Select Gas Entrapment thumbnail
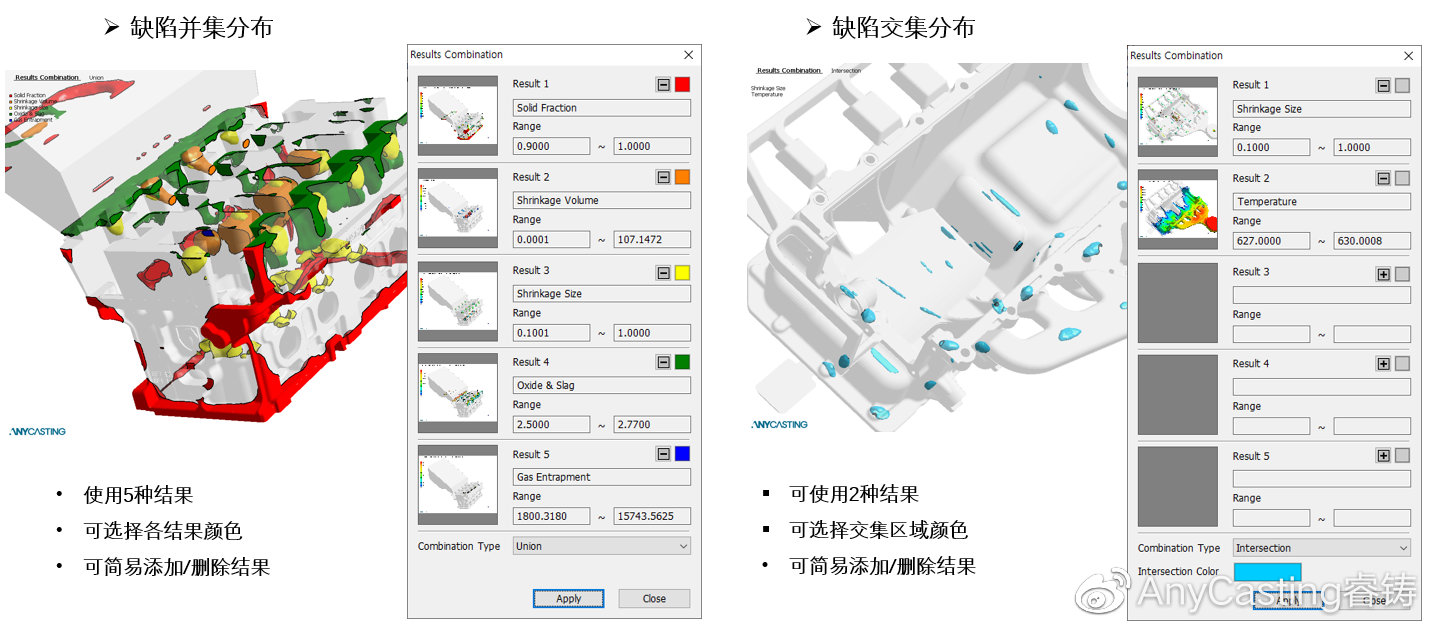Screen dimensions: 1430x630 458,485
